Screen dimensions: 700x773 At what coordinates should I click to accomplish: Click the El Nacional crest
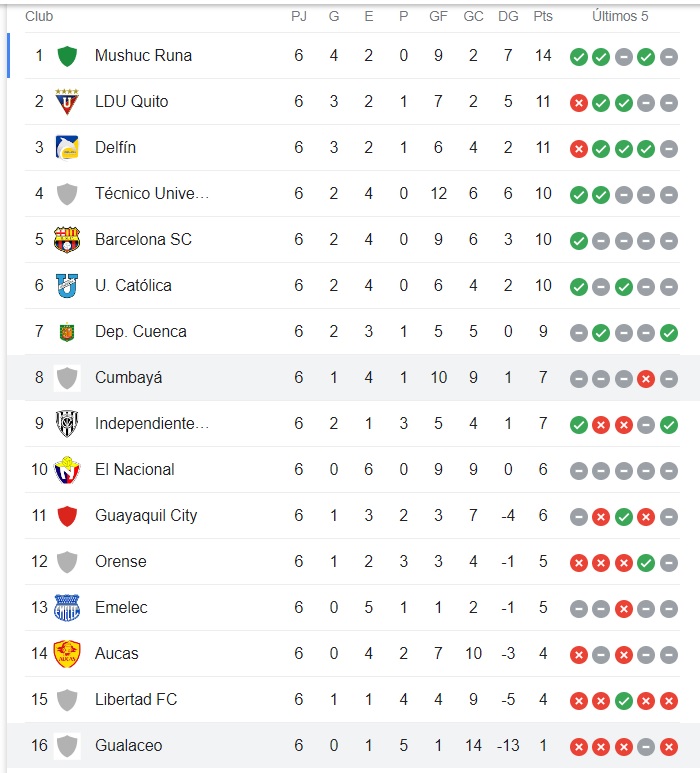pos(67,470)
